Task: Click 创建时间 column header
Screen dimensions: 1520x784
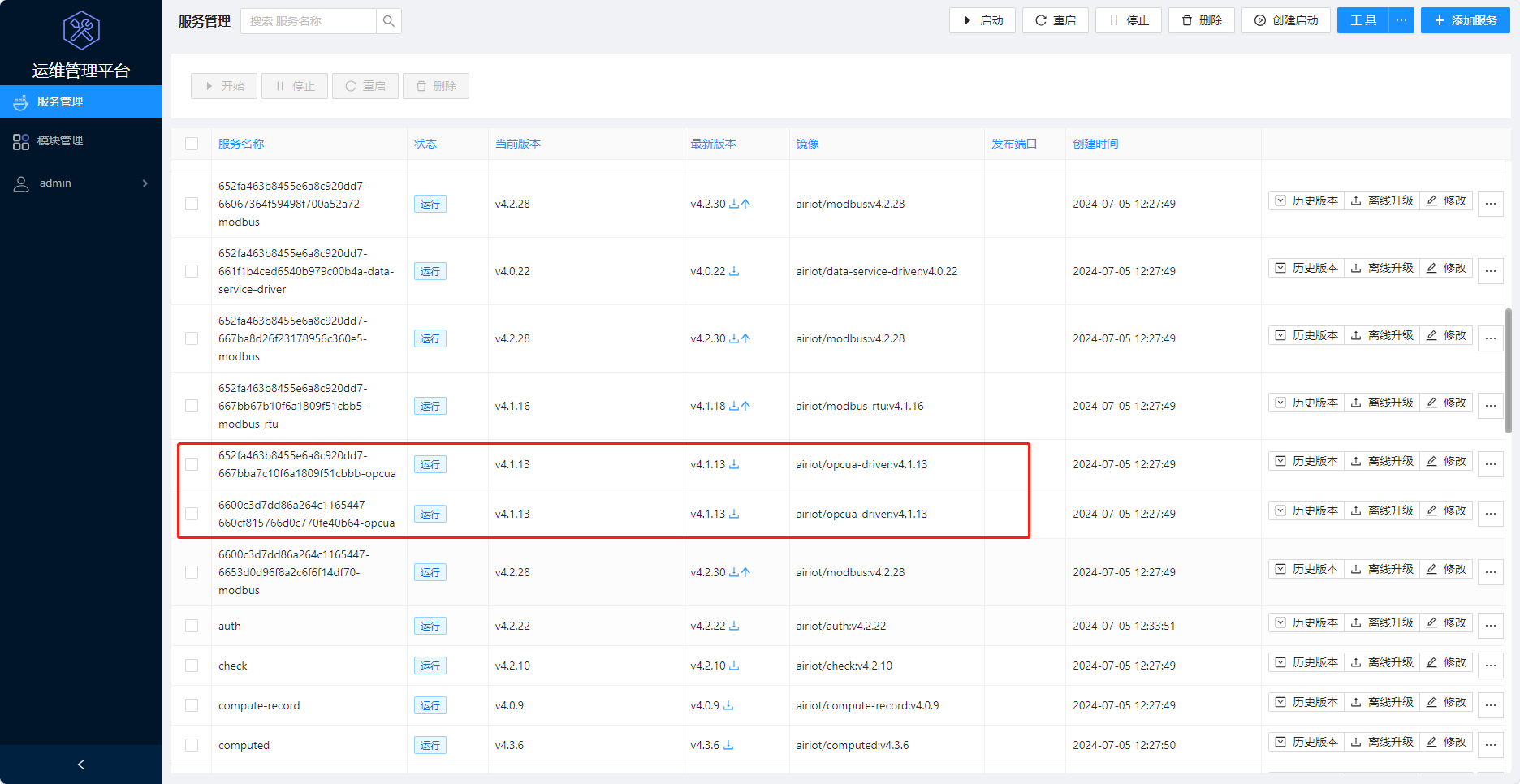Action: (x=1095, y=144)
